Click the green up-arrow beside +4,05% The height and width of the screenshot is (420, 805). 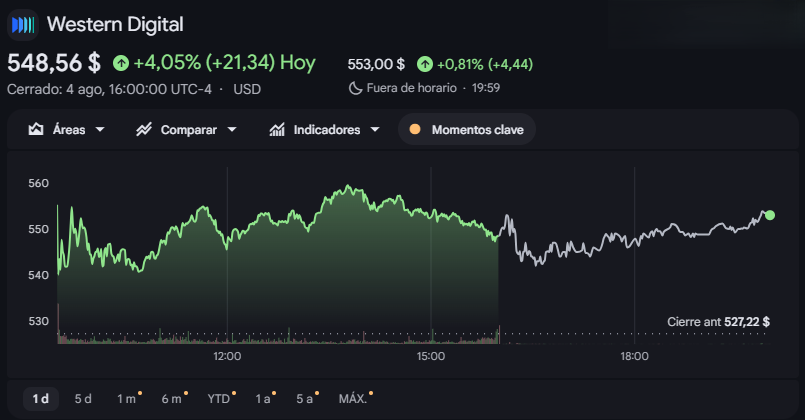coord(121,63)
